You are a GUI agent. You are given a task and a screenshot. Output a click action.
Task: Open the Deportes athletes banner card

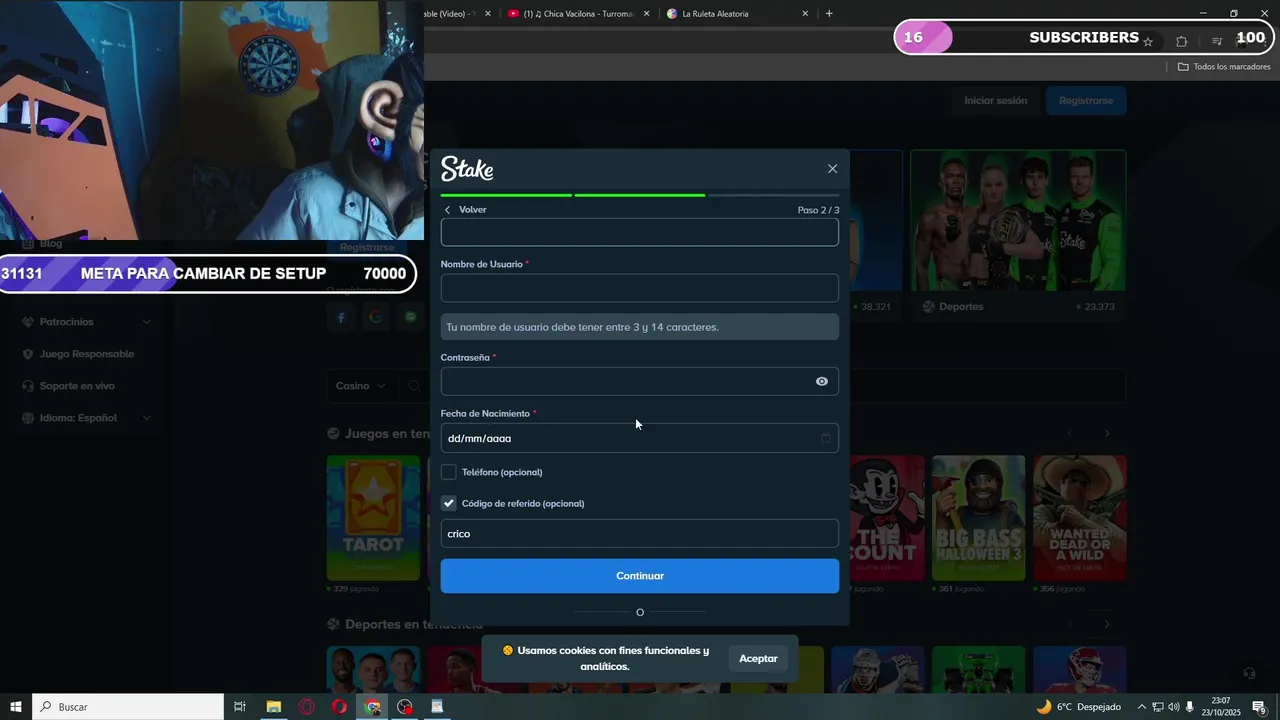point(1018,220)
